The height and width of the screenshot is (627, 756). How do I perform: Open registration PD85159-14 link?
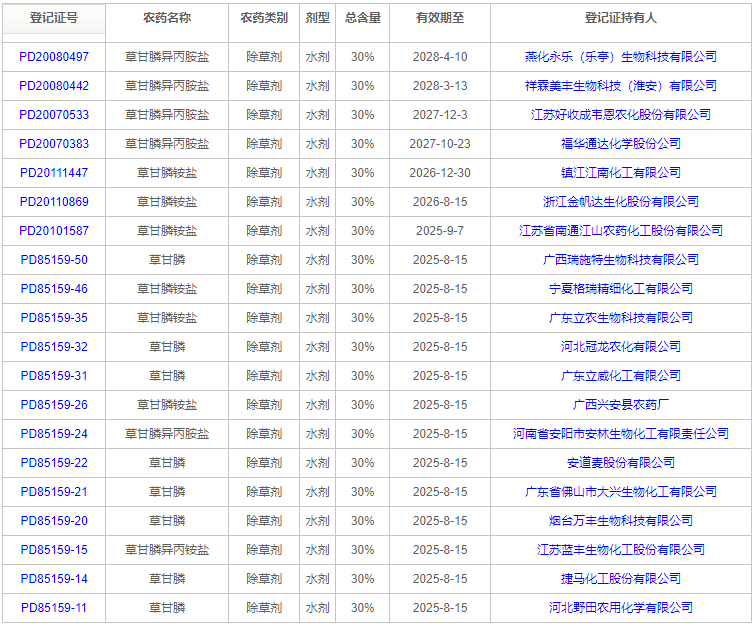tap(54, 579)
